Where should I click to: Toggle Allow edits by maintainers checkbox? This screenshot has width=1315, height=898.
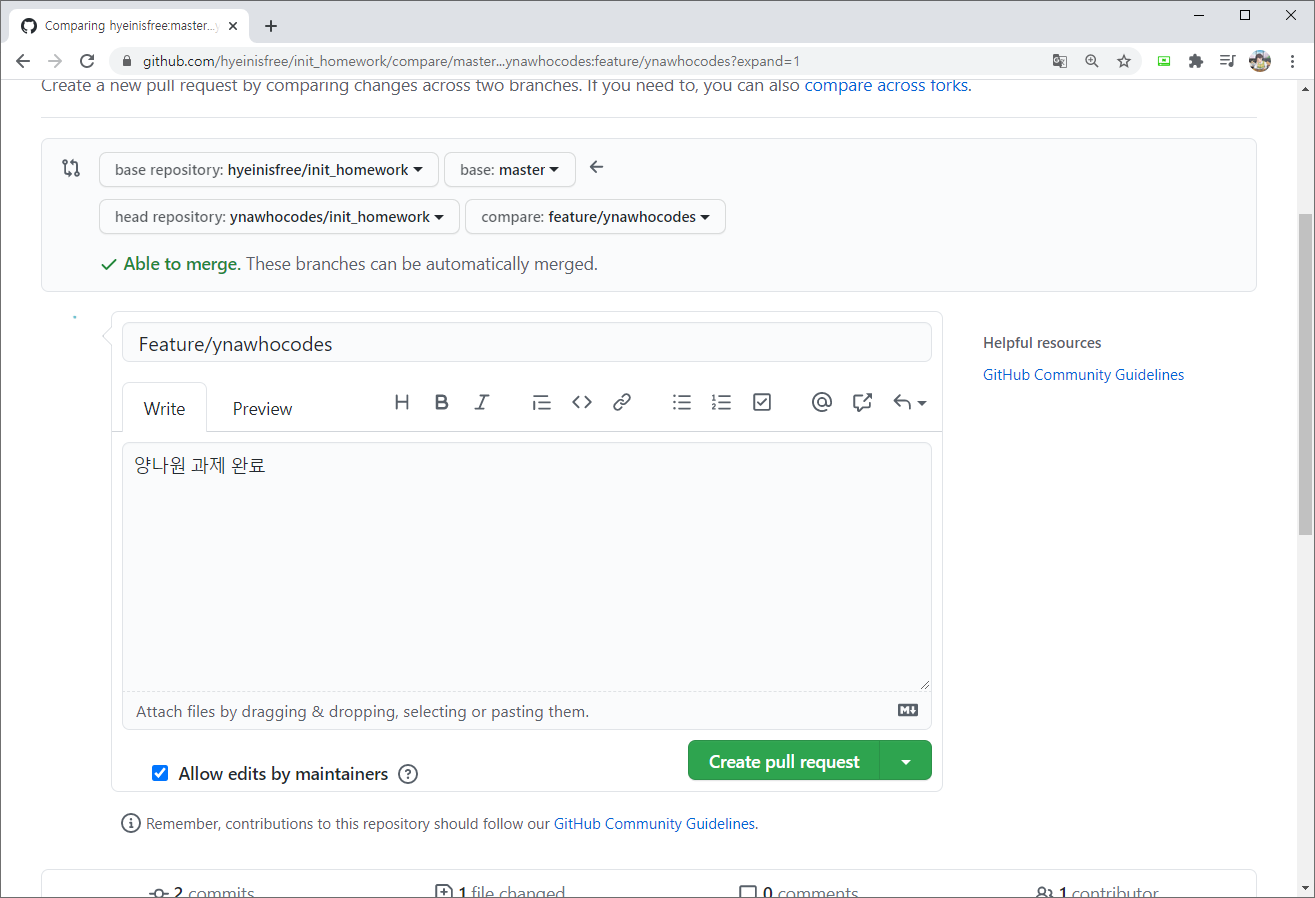160,773
